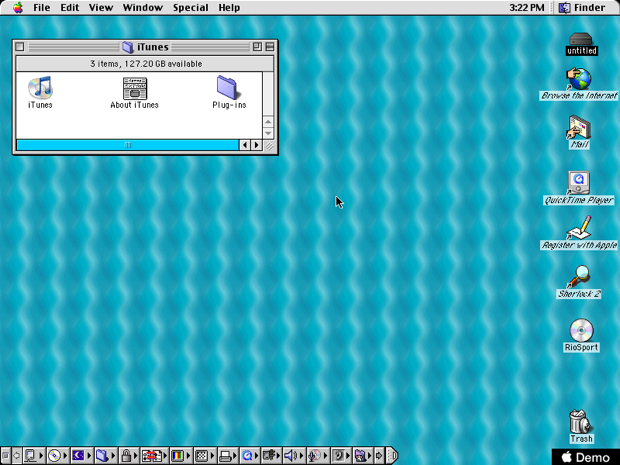Click the horizontal scrollbar thumb in iTunes window

point(128,145)
